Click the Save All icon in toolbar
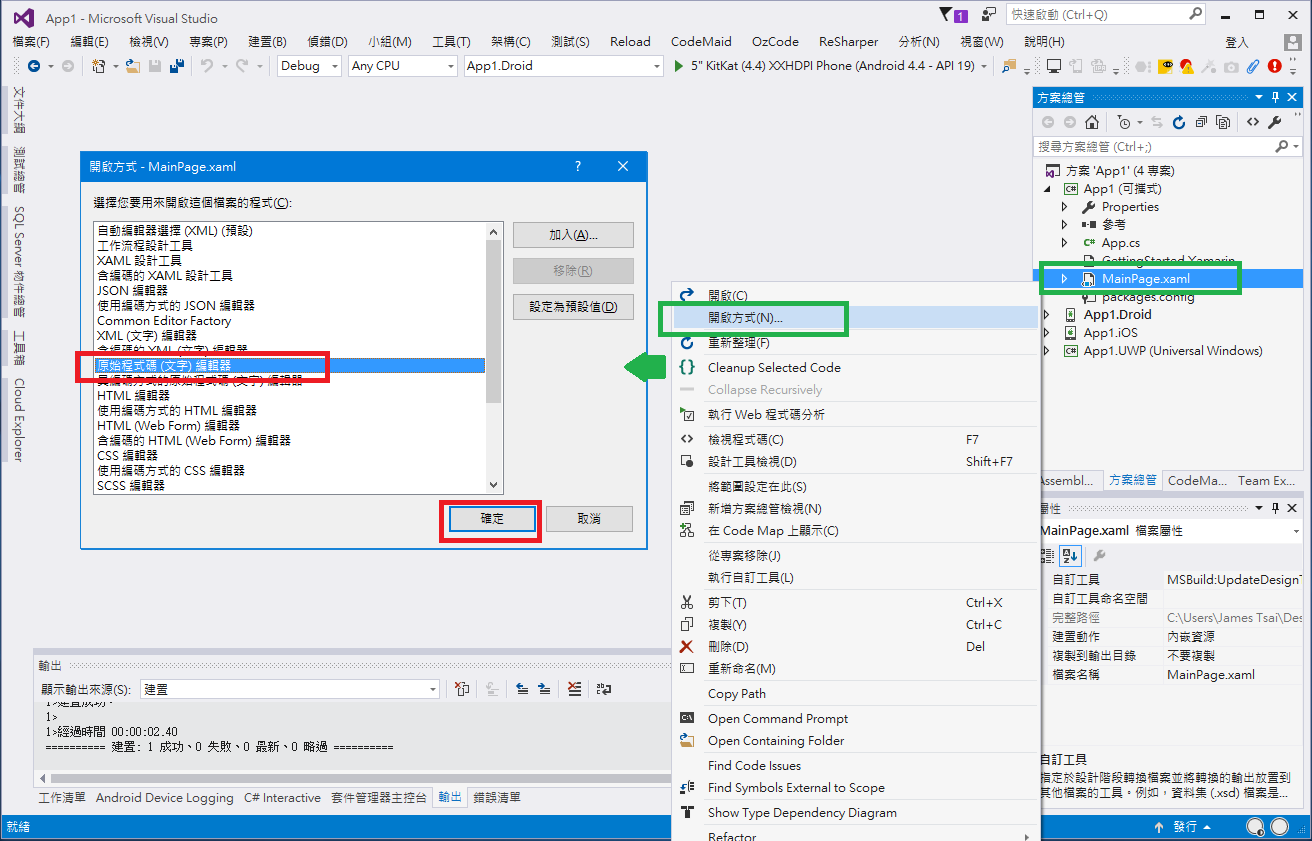This screenshot has height=841, width=1312. click(176, 66)
